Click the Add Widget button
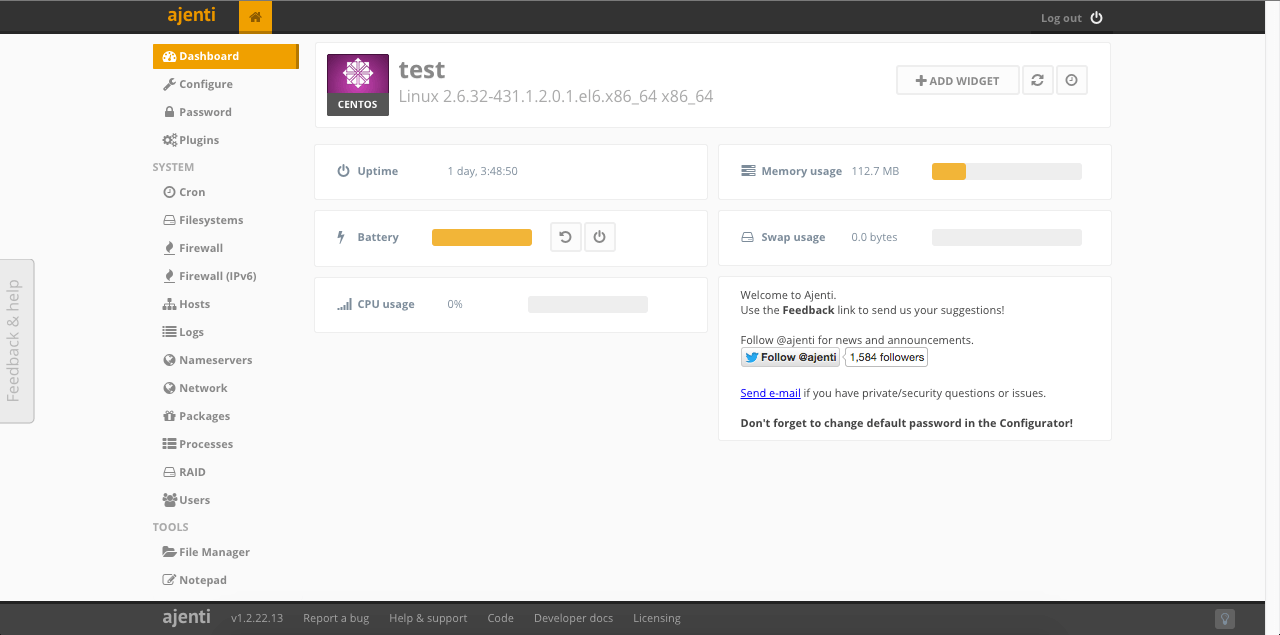Image resolution: width=1280 pixels, height=635 pixels. pyautogui.click(x=957, y=81)
